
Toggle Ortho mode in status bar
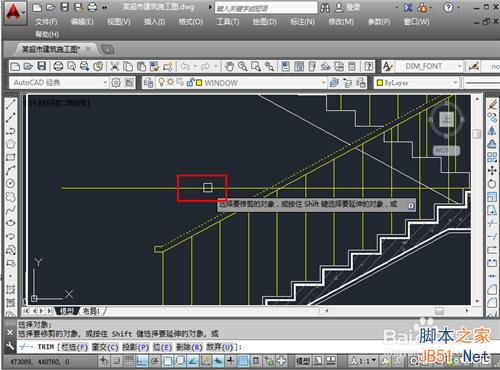(x=142, y=361)
